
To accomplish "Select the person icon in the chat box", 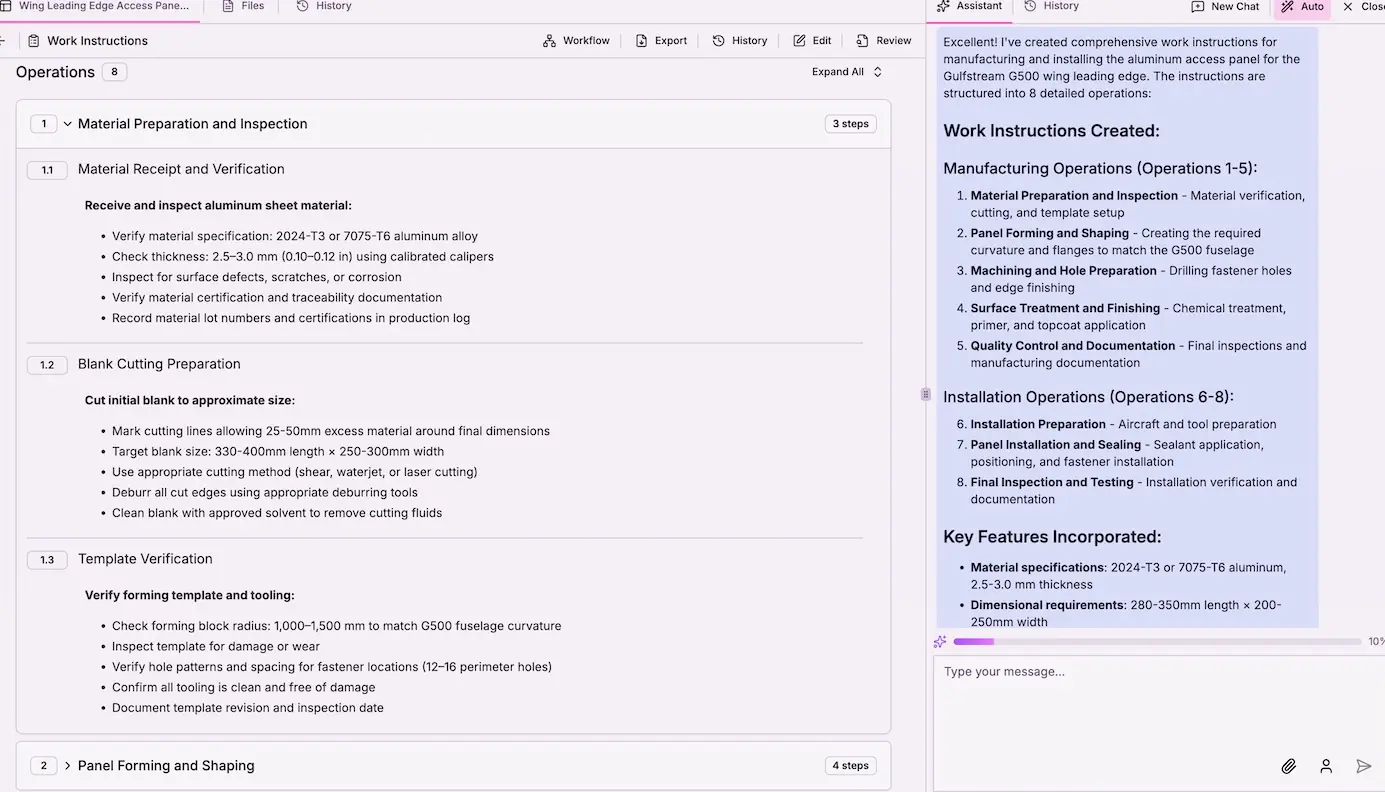I will pyautogui.click(x=1326, y=766).
